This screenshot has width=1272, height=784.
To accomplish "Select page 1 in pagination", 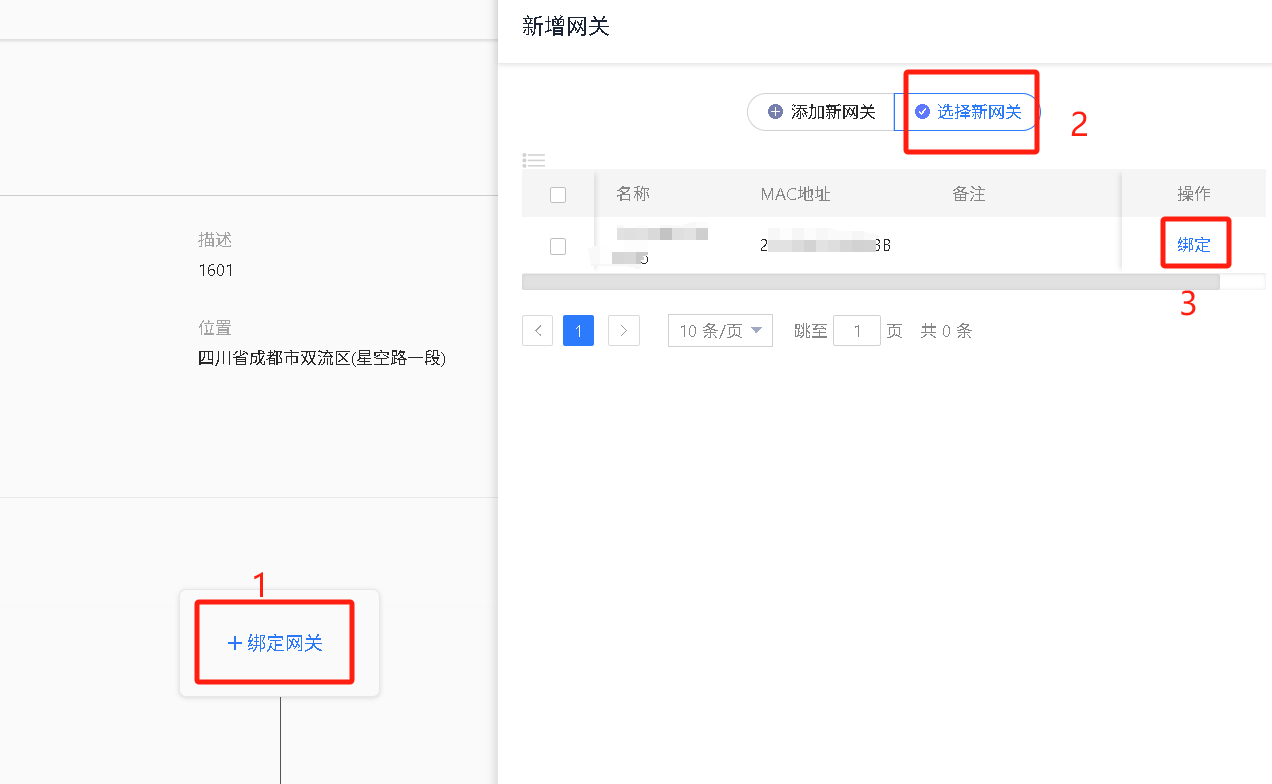I will (x=578, y=331).
